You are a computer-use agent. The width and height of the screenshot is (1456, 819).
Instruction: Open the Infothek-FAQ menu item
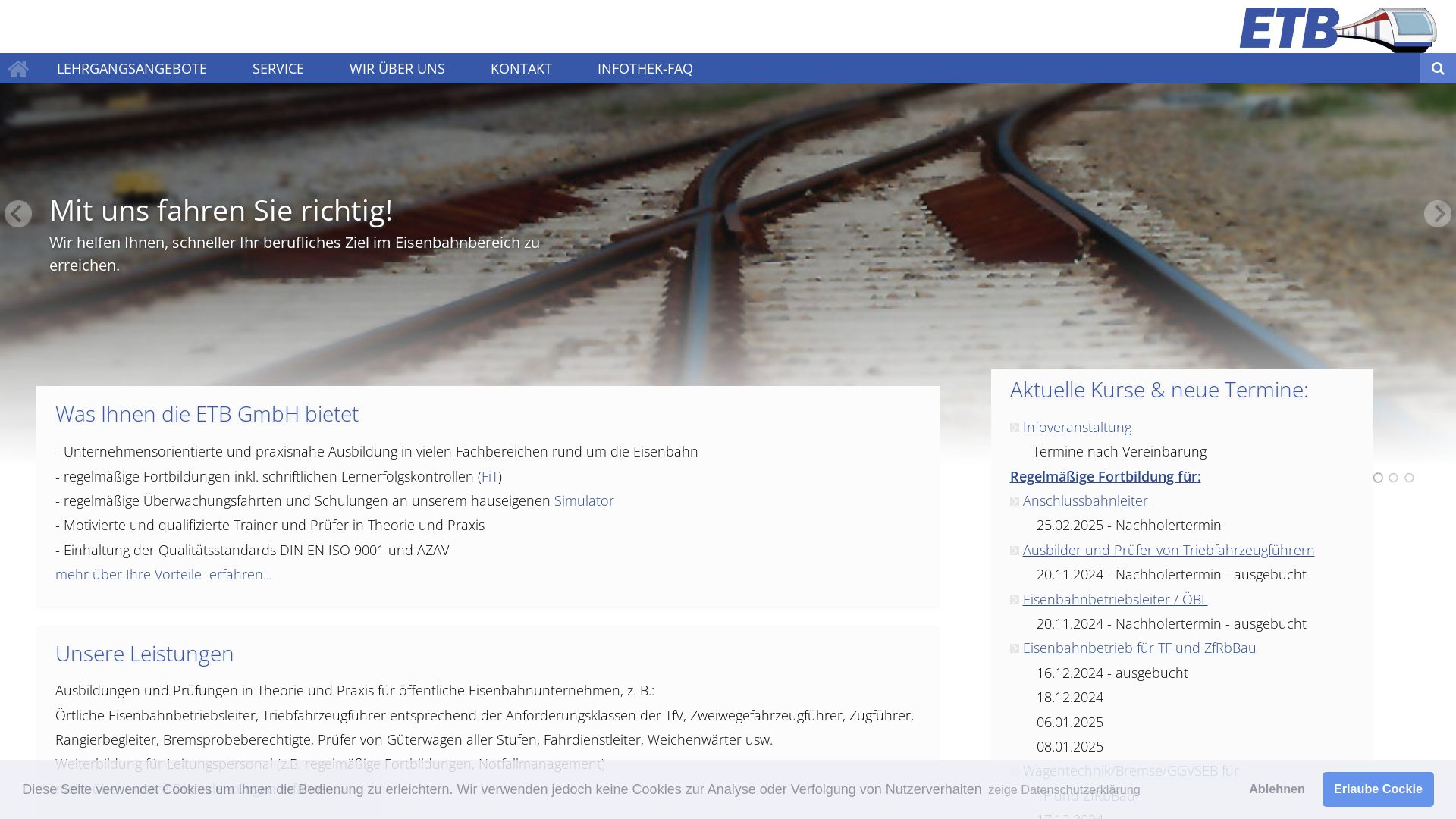point(645,68)
